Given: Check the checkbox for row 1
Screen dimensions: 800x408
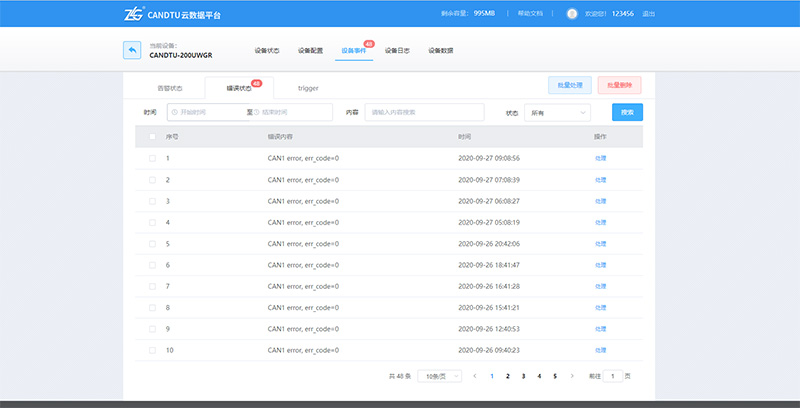Looking at the screenshot, I should [152, 158].
